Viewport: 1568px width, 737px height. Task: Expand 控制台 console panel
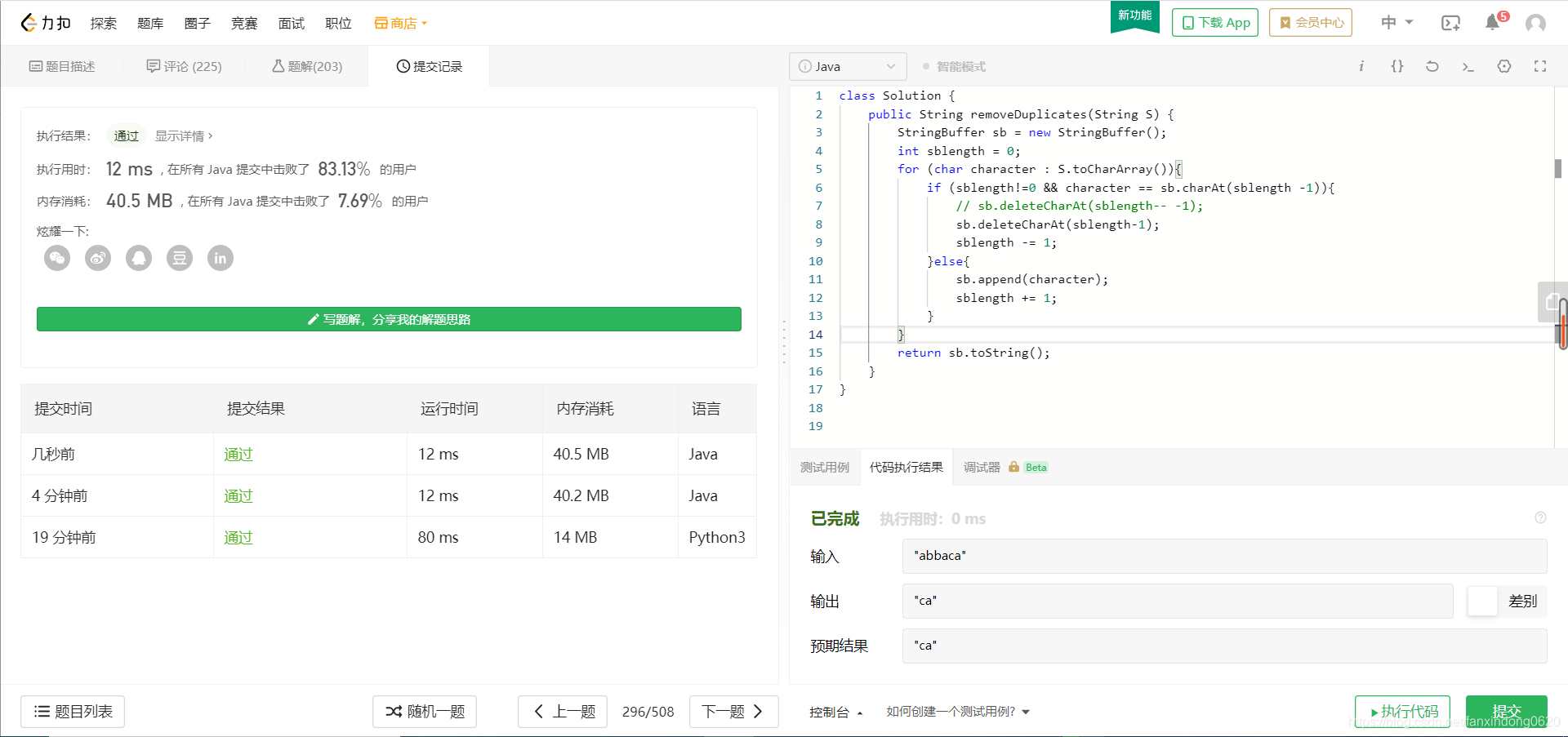click(835, 712)
